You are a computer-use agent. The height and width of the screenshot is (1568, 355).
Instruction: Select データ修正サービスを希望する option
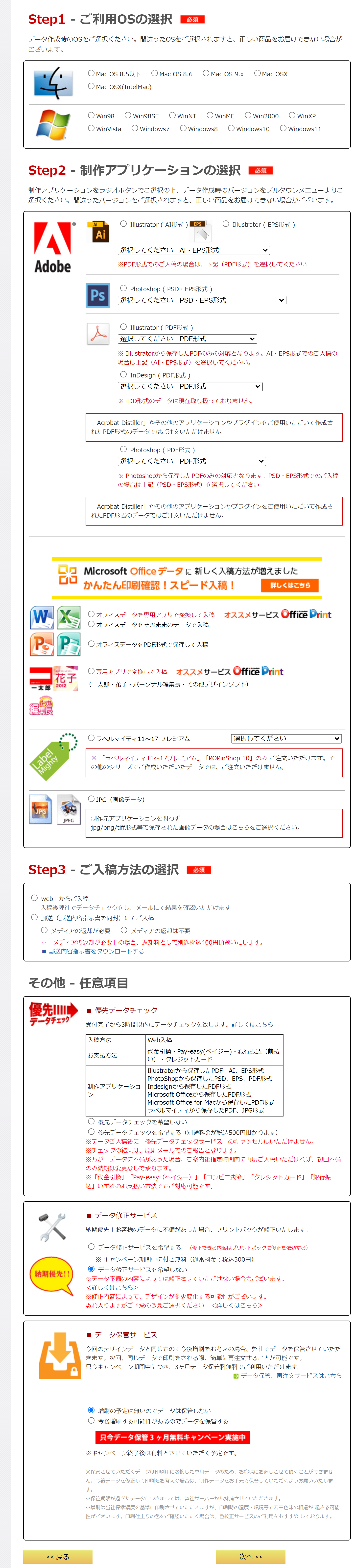[91, 1247]
